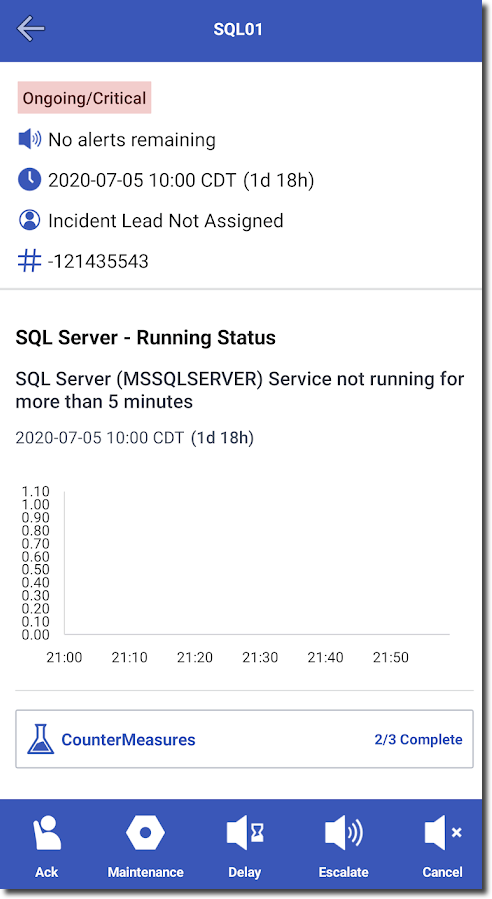Click the clock icon next to incident time
The width and height of the screenshot is (492, 899).
(30, 180)
